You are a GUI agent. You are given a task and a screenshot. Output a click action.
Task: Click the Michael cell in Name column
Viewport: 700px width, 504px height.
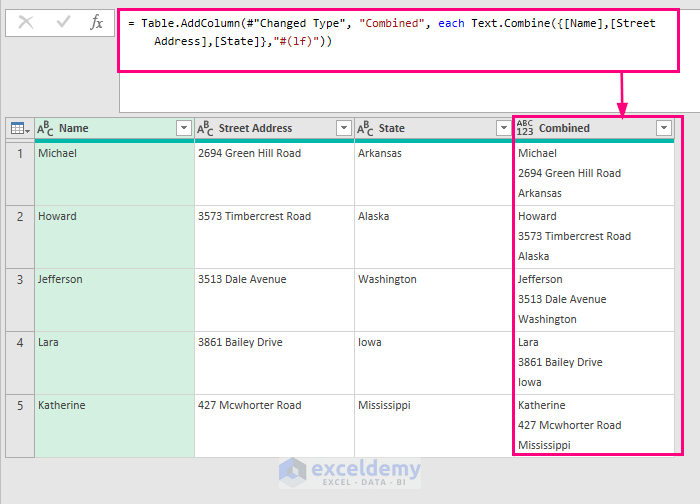pyautogui.click(x=115, y=174)
